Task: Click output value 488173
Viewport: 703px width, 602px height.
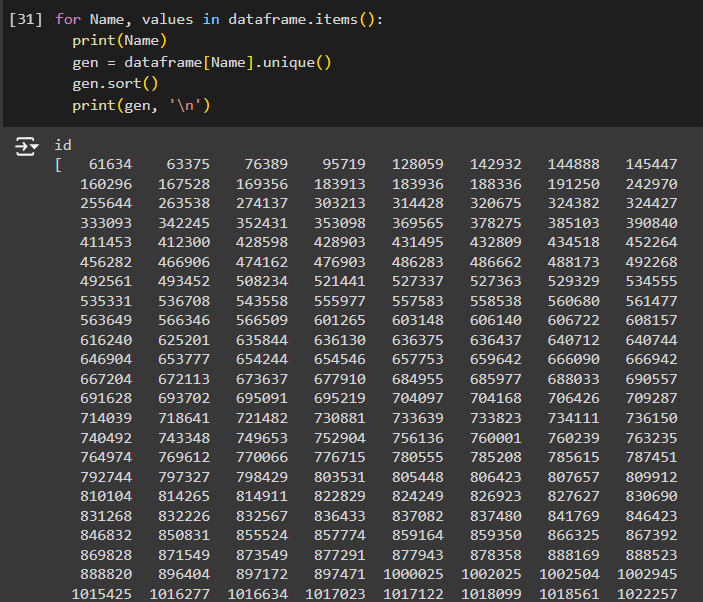Action: 573,262
